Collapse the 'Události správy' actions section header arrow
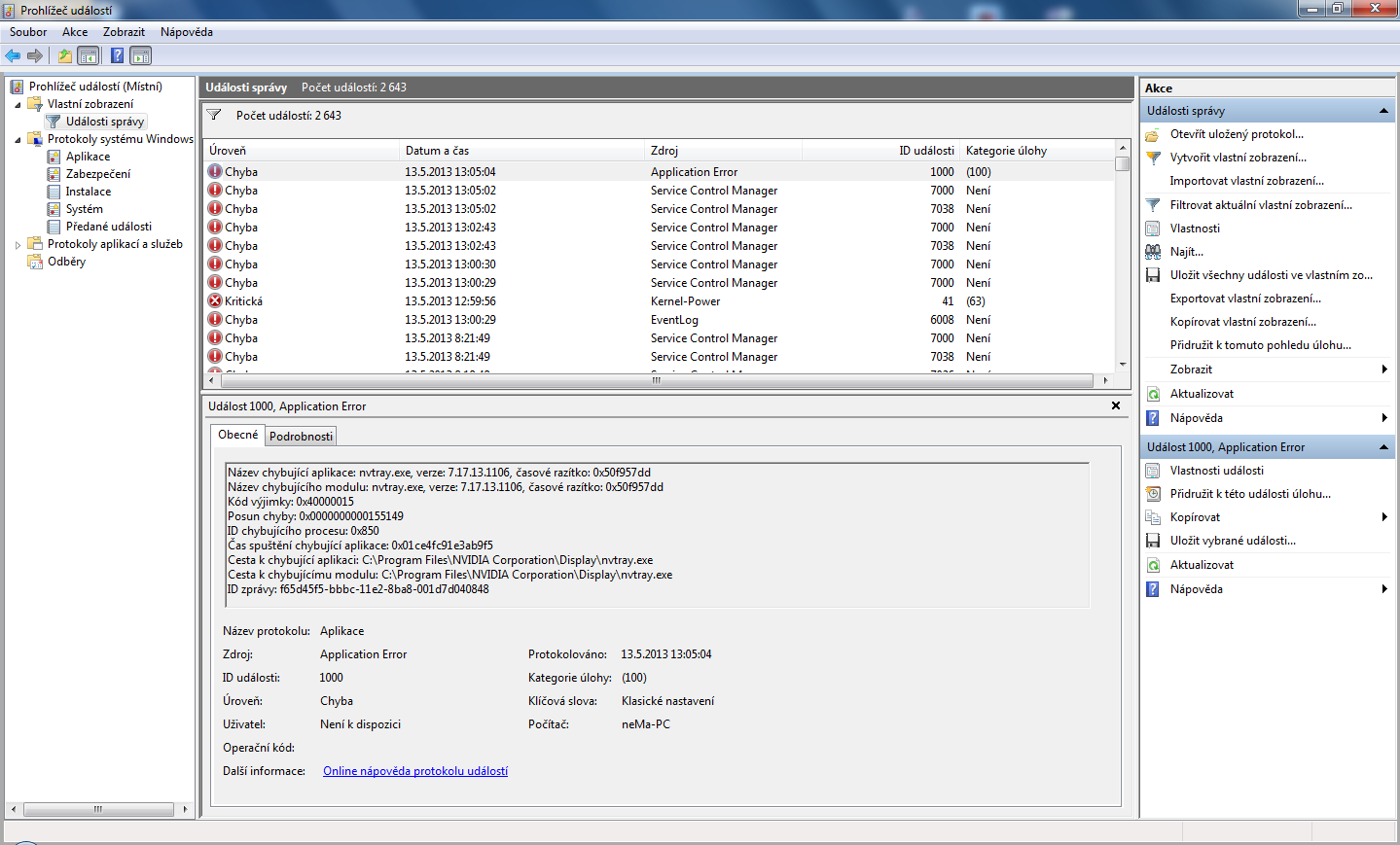Image resolution: width=1400 pixels, height=845 pixels. coord(1383,111)
